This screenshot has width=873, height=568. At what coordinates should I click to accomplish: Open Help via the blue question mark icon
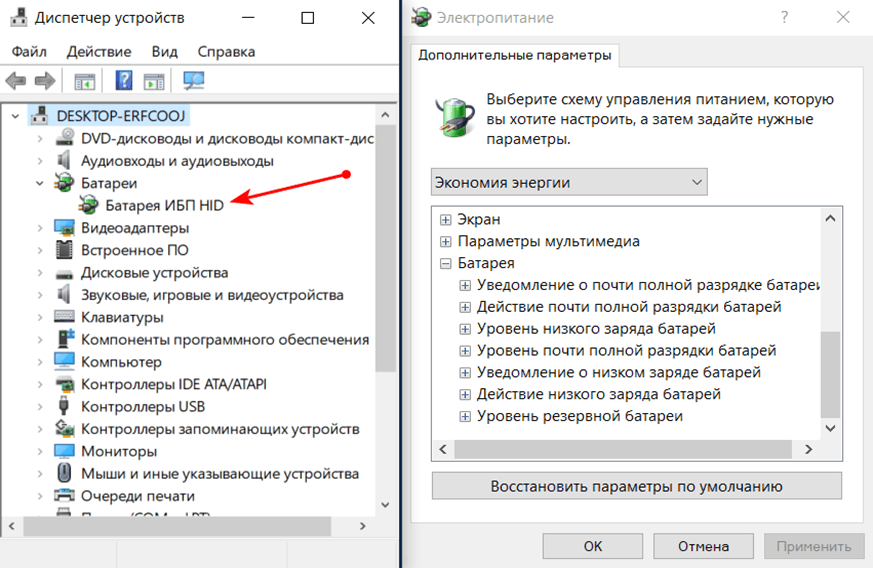click(x=124, y=81)
